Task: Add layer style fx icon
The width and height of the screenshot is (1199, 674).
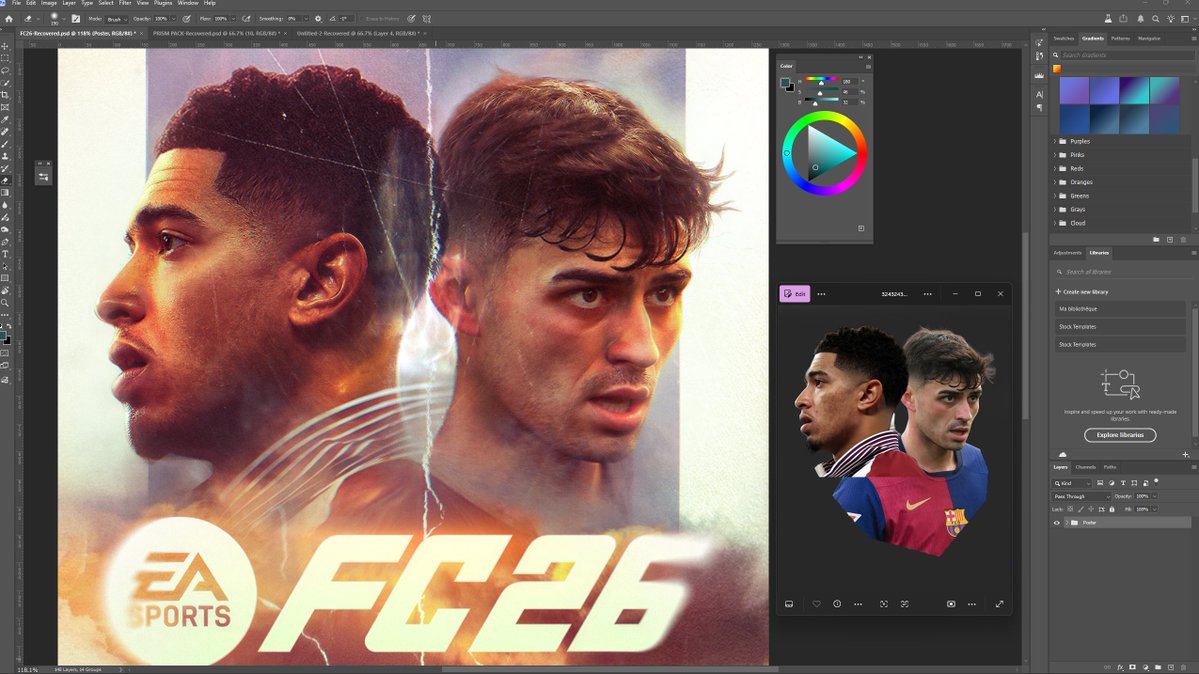Action: click(1120, 667)
